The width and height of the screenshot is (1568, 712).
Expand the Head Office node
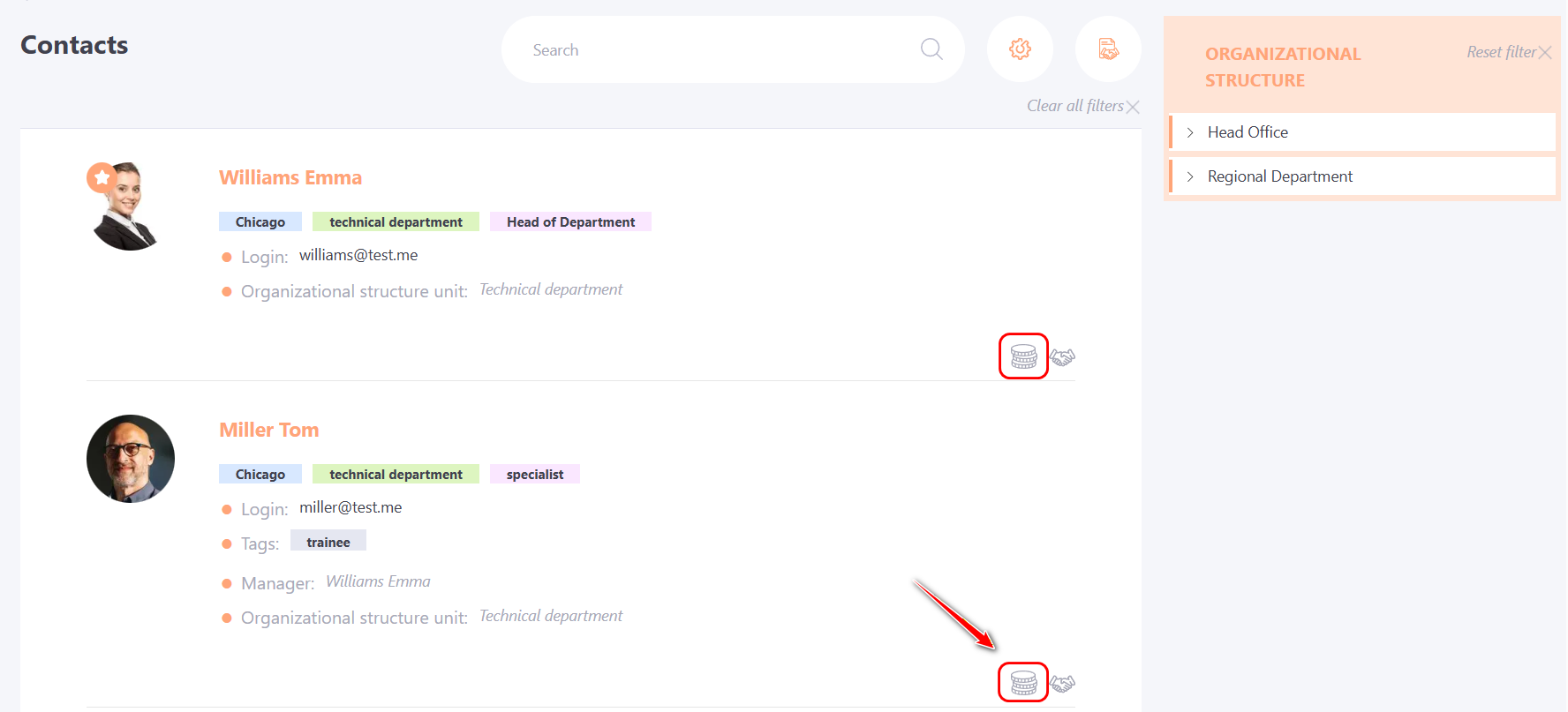tap(1190, 132)
